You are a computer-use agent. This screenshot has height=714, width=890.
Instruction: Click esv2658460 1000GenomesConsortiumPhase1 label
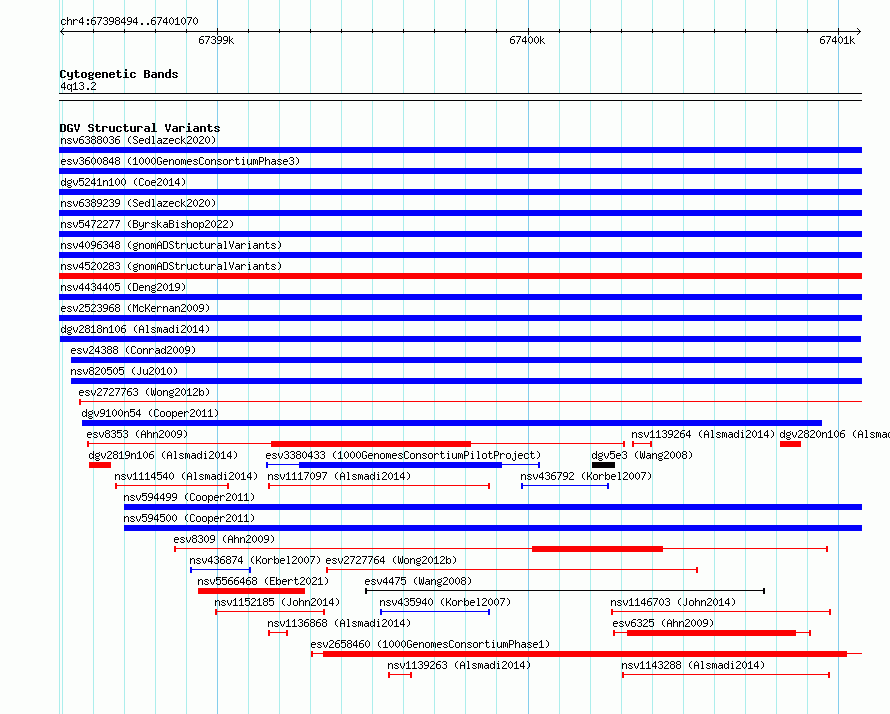(430, 644)
